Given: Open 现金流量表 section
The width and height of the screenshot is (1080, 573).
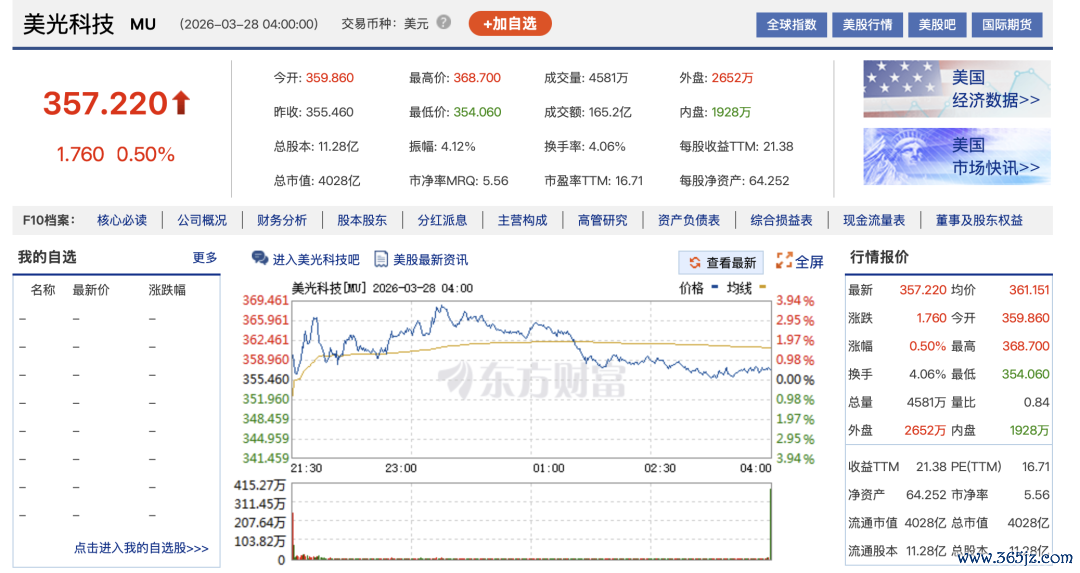Looking at the screenshot, I should click(874, 220).
